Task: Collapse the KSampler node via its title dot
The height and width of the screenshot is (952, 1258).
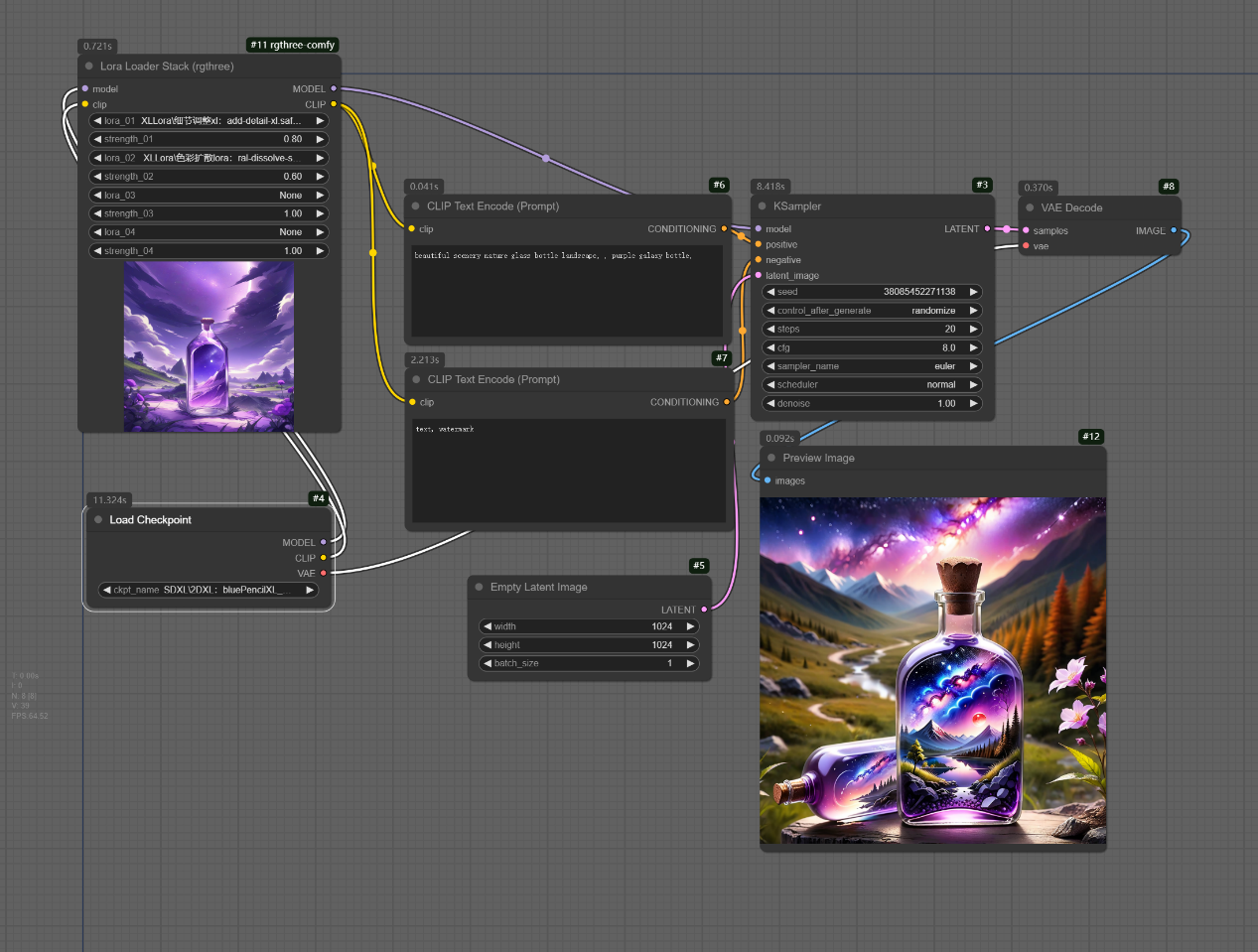Action: (x=763, y=206)
